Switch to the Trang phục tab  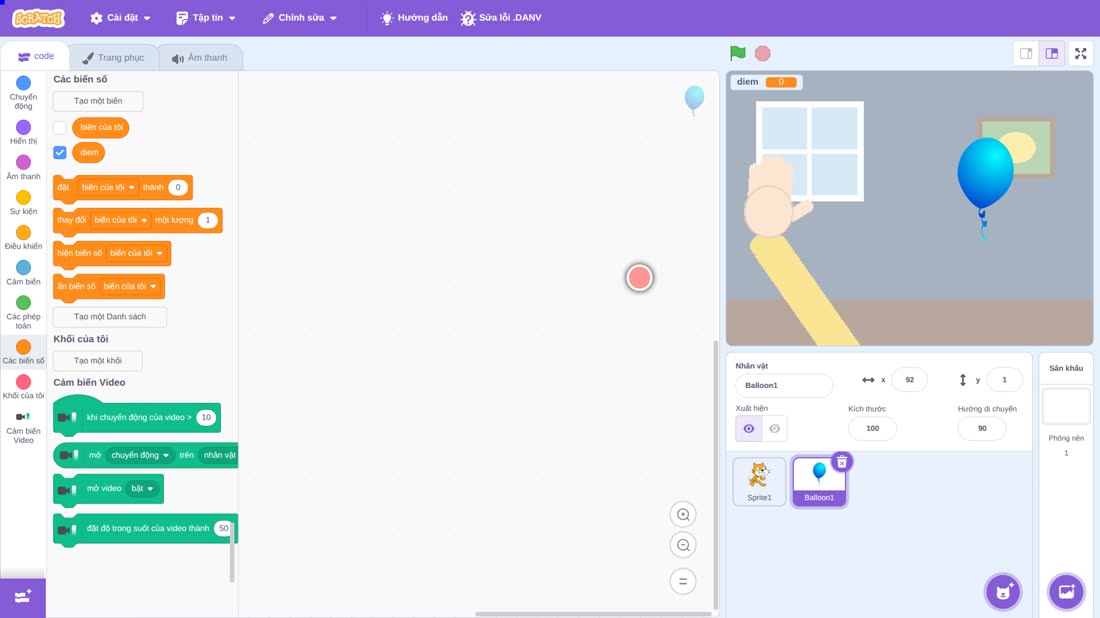[114, 58]
